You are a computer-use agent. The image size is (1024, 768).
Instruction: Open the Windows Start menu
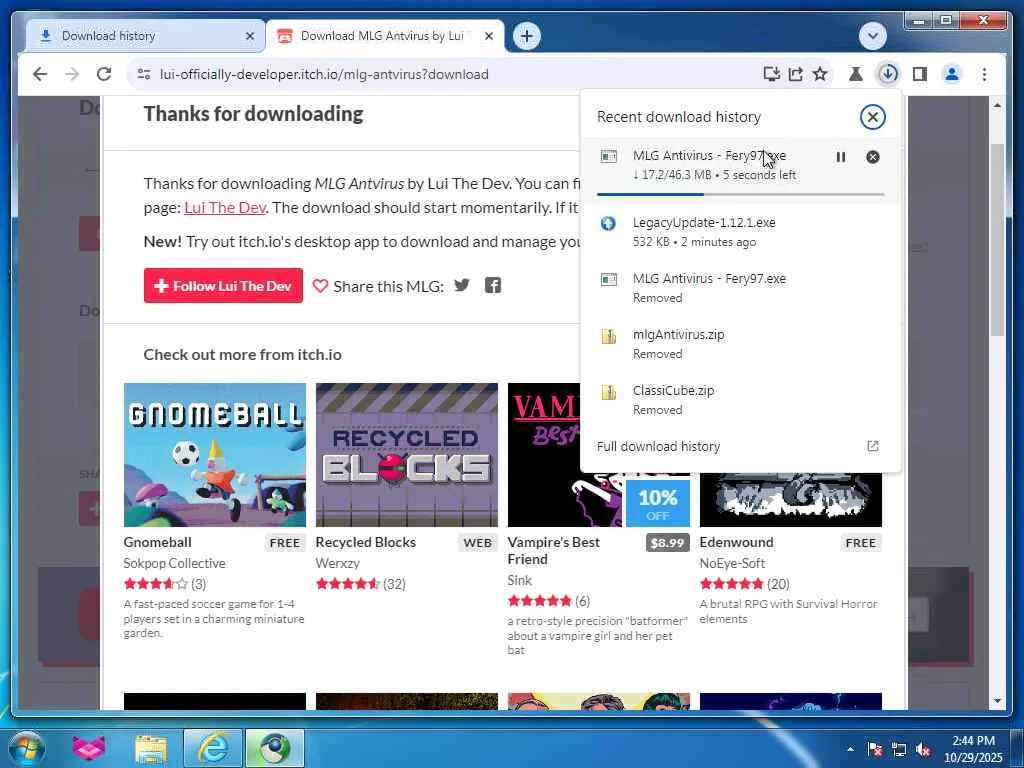[26, 748]
